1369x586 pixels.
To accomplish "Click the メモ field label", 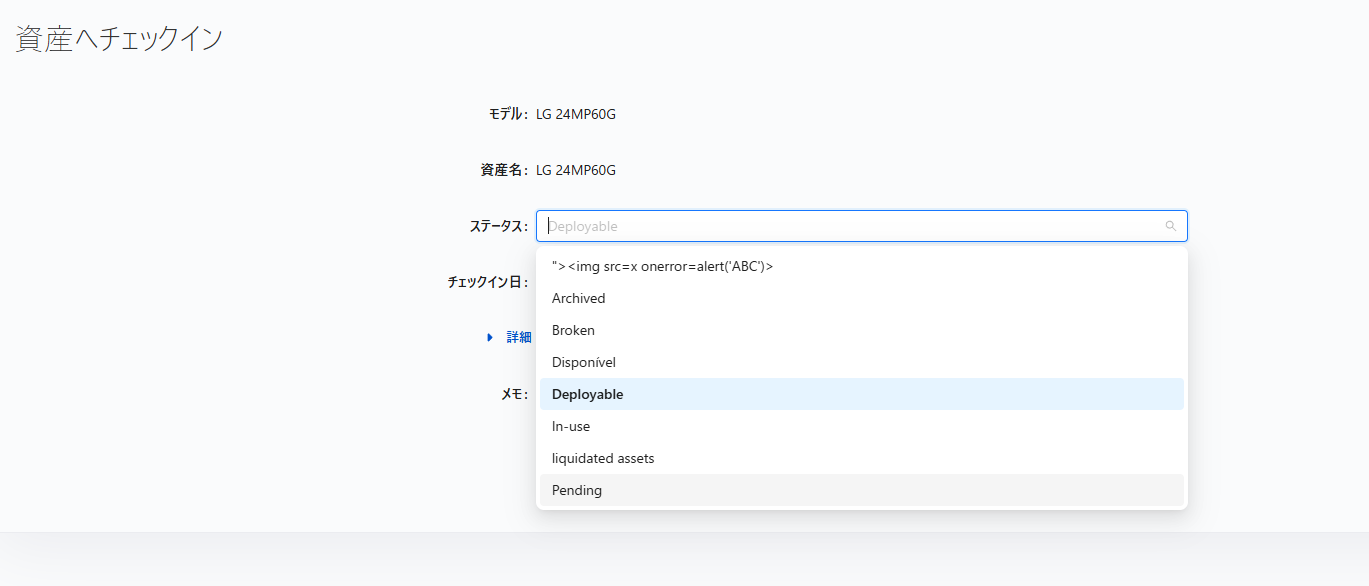I will 514,394.
